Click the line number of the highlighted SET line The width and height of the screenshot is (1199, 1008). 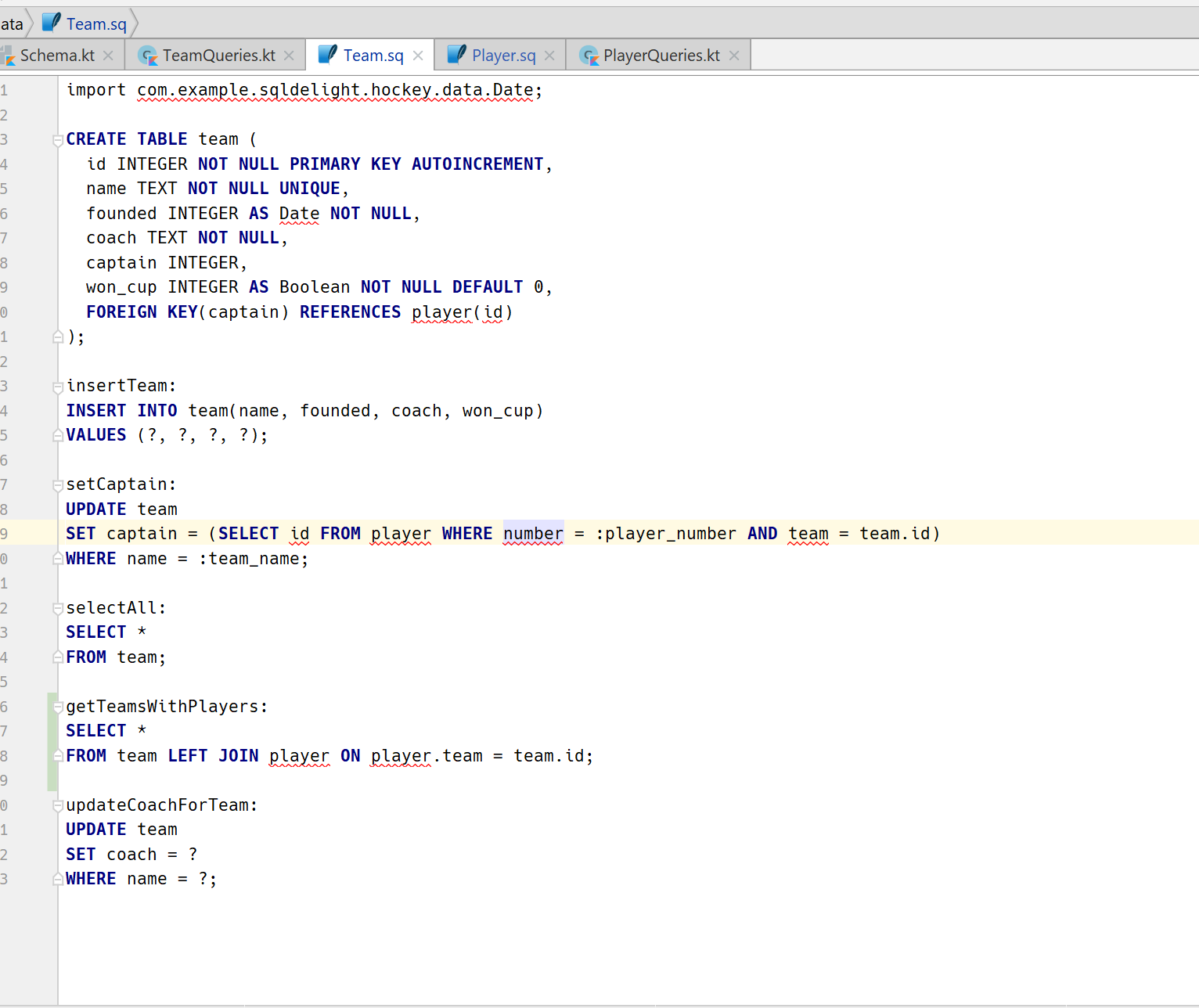pos(5,533)
